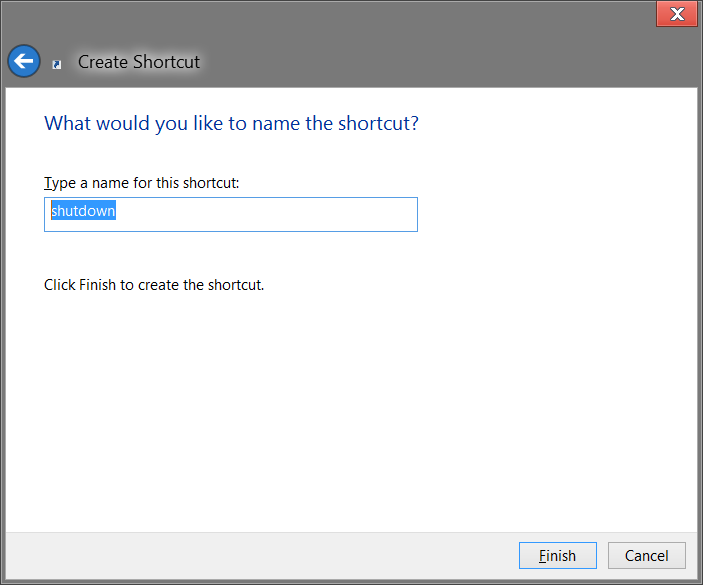Screen dimensions: 703x585
Task: Click the word "Shortcut" in the title
Action: tap(167, 62)
